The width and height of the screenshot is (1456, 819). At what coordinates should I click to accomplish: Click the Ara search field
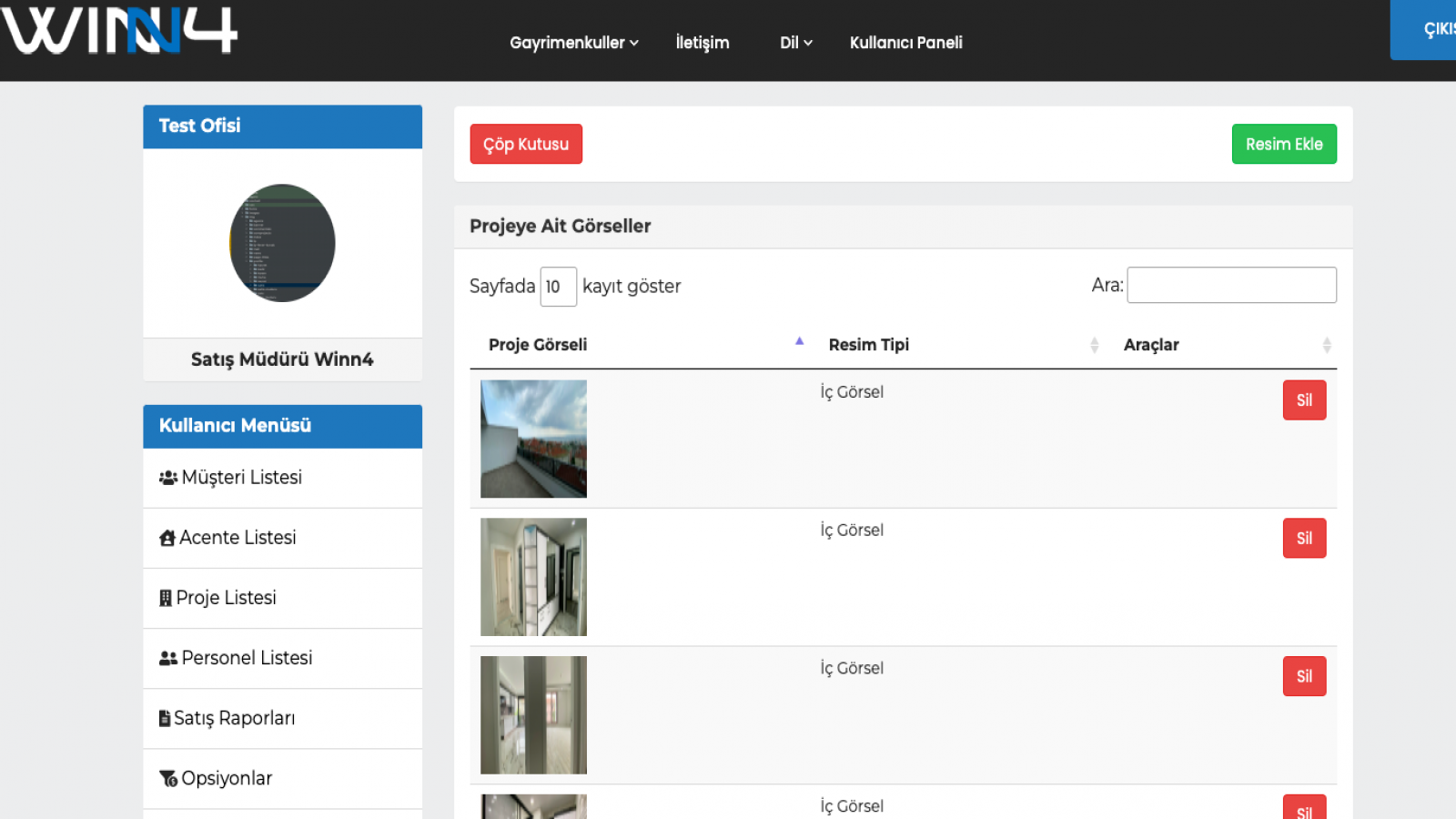pos(1231,285)
